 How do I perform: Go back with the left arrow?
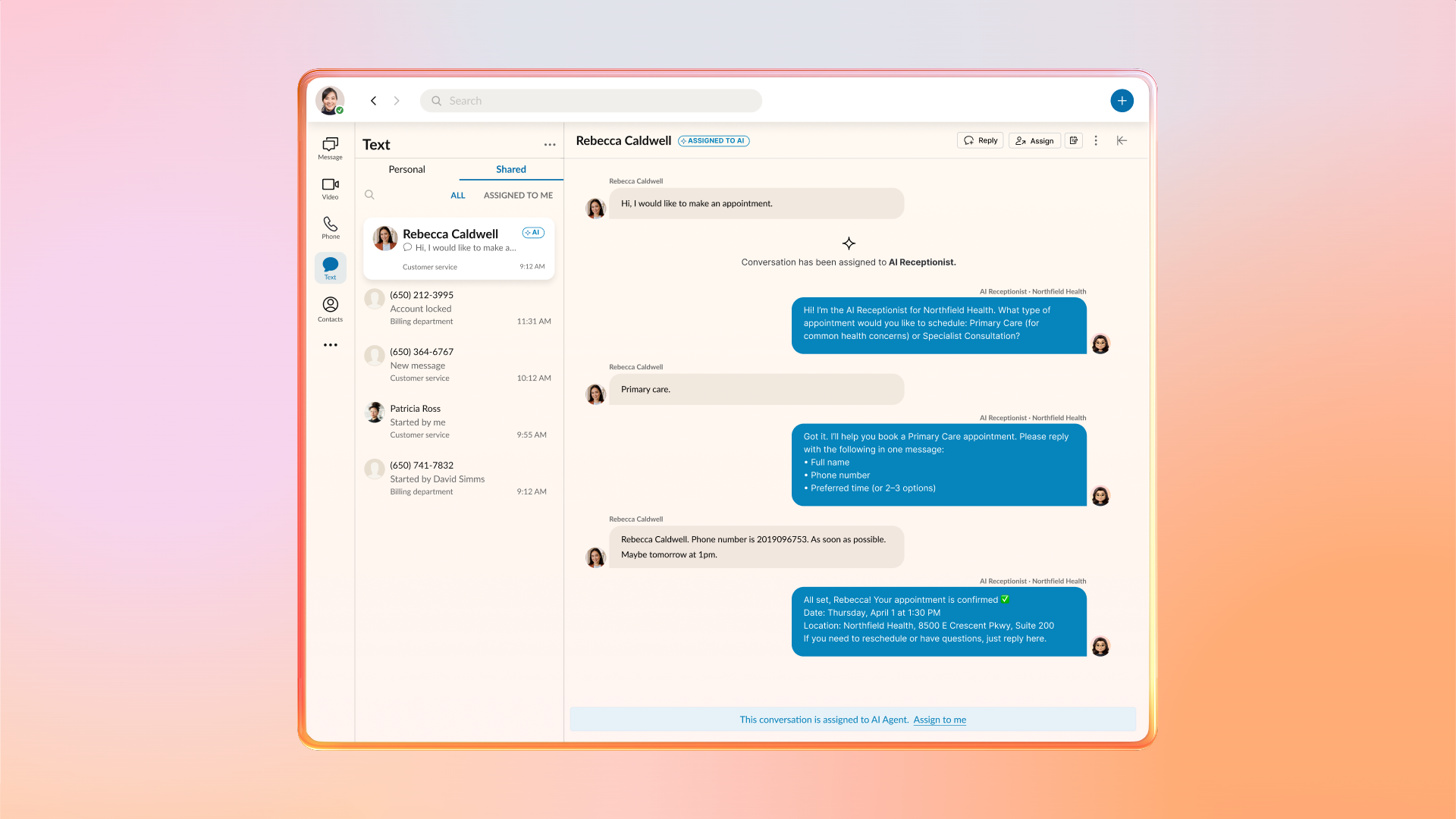pos(374,101)
